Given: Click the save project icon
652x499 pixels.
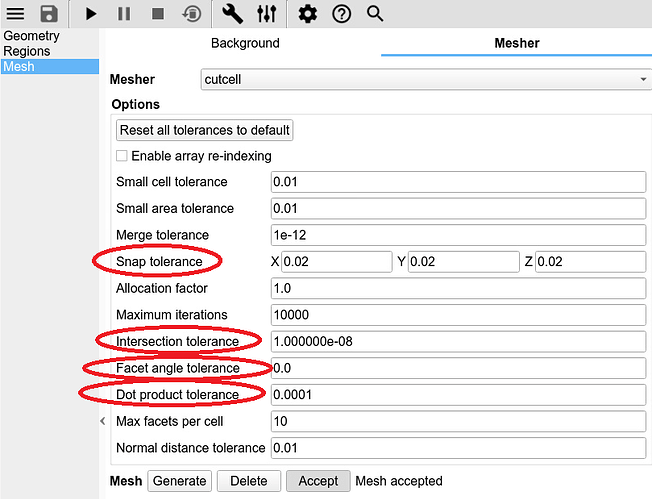Looking at the screenshot, I should pyautogui.click(x=48, y=14).
